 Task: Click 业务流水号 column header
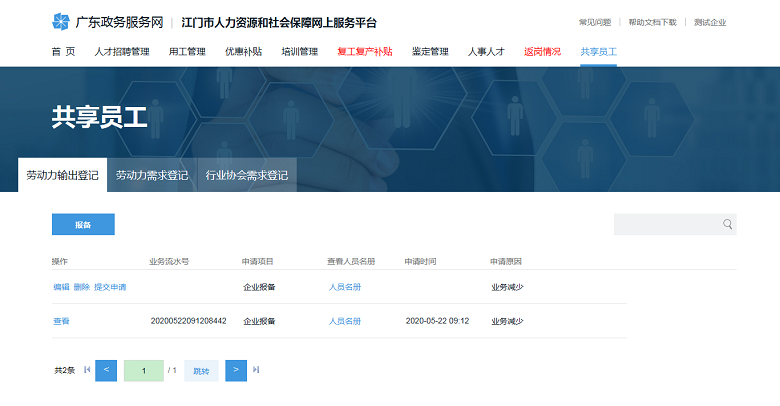[169, 261]
